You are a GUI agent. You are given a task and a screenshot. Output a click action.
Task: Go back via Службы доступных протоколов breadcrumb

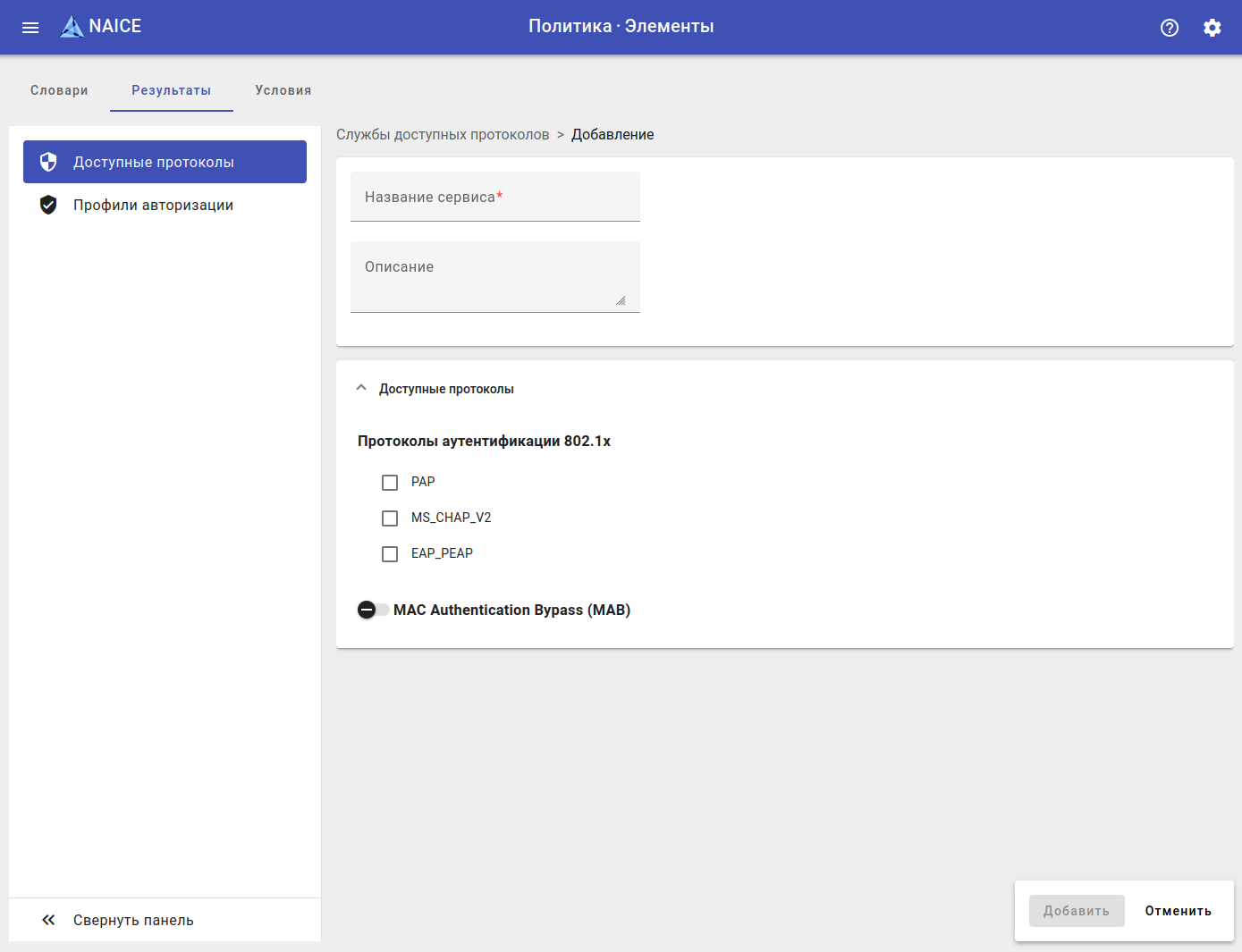coord(443,135)
